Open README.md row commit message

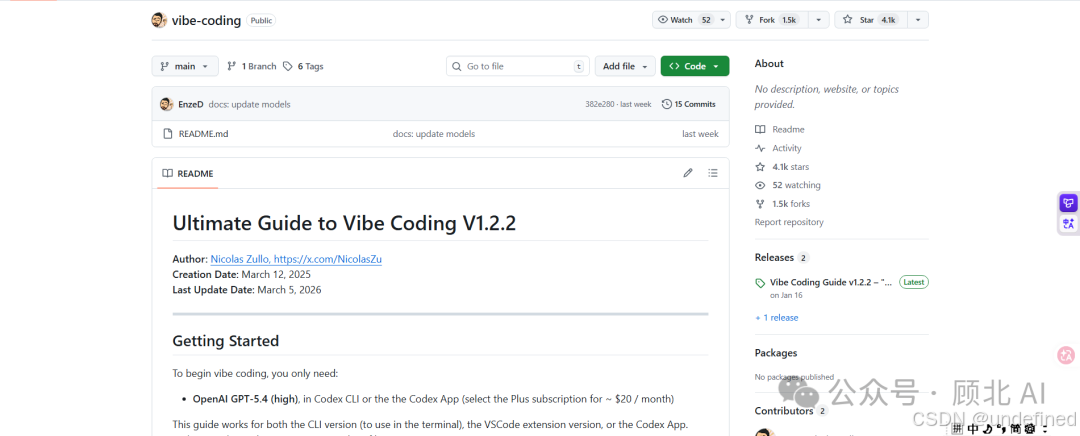click(x=433, y=134)
